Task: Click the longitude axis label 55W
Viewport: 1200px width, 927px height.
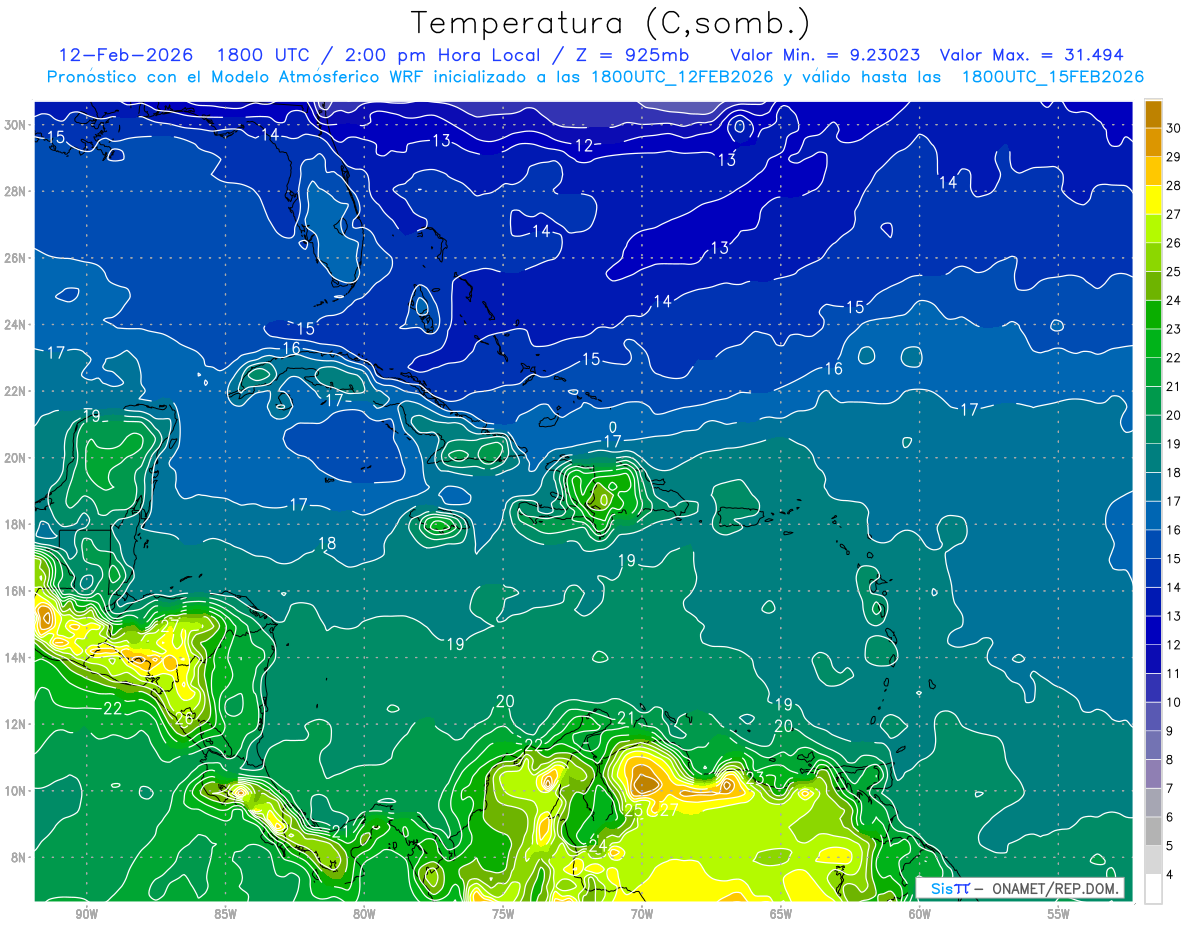Action: [x=1059, y=914]
